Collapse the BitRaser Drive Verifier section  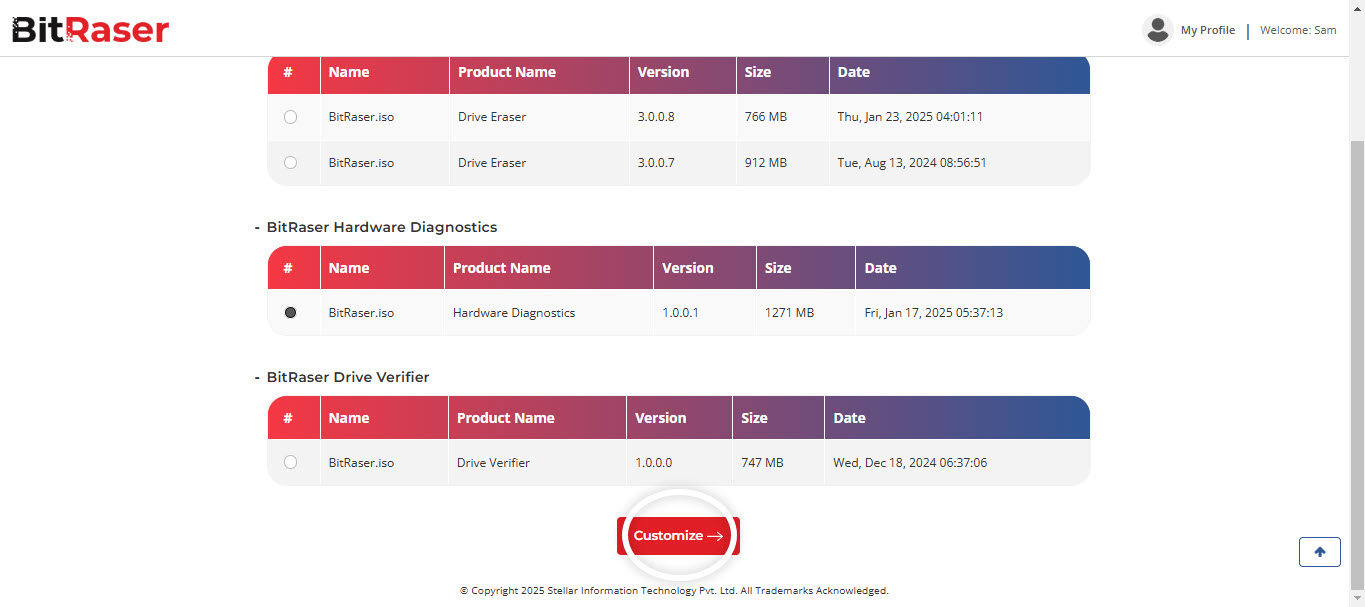(257, 377)
